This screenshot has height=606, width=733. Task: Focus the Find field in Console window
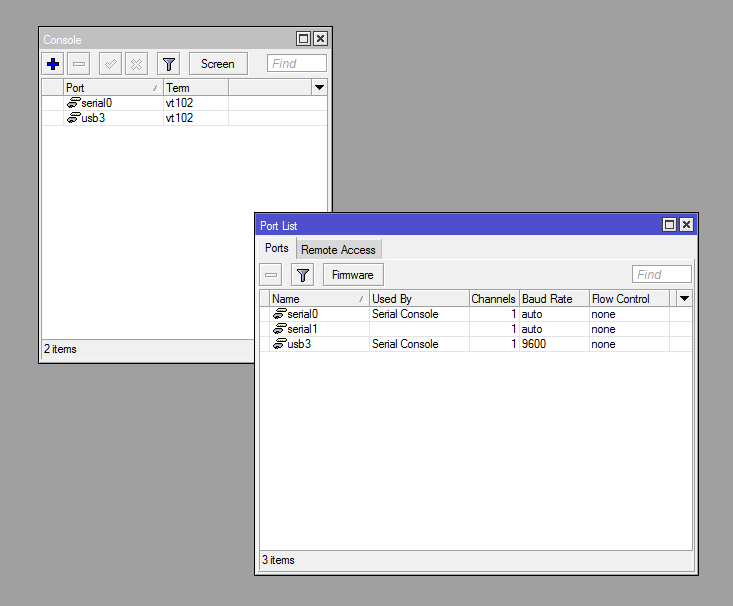(x=296, y=63)
